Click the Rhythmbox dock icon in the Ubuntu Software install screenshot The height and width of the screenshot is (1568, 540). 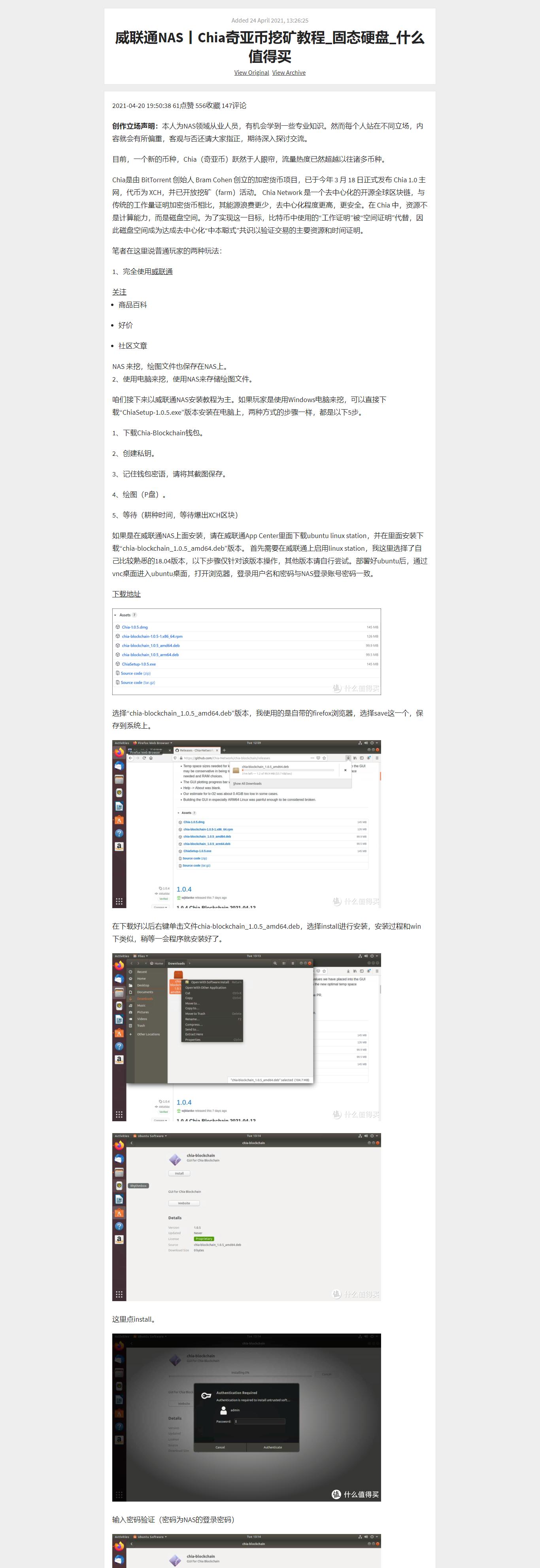pyautogui.click(x=119, y=1186)
